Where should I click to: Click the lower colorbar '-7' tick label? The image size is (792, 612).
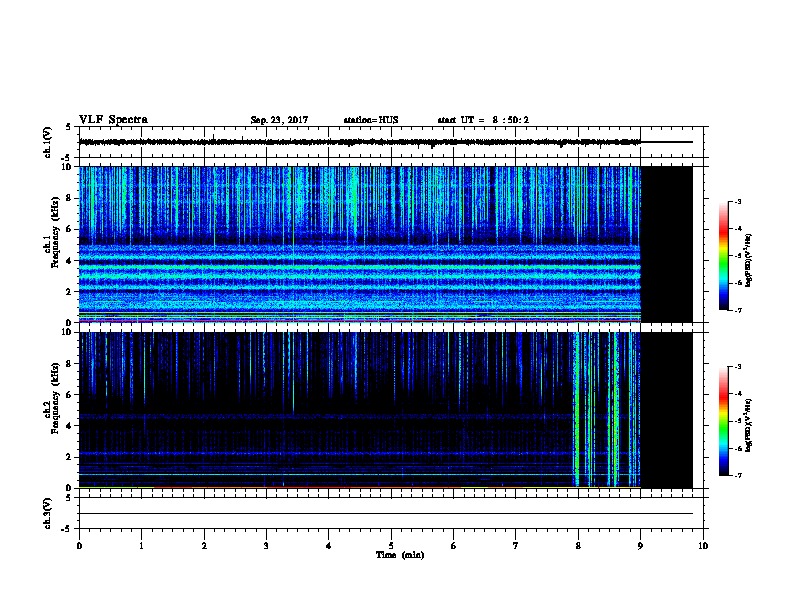pyautogui.click(x=738, y=475)
